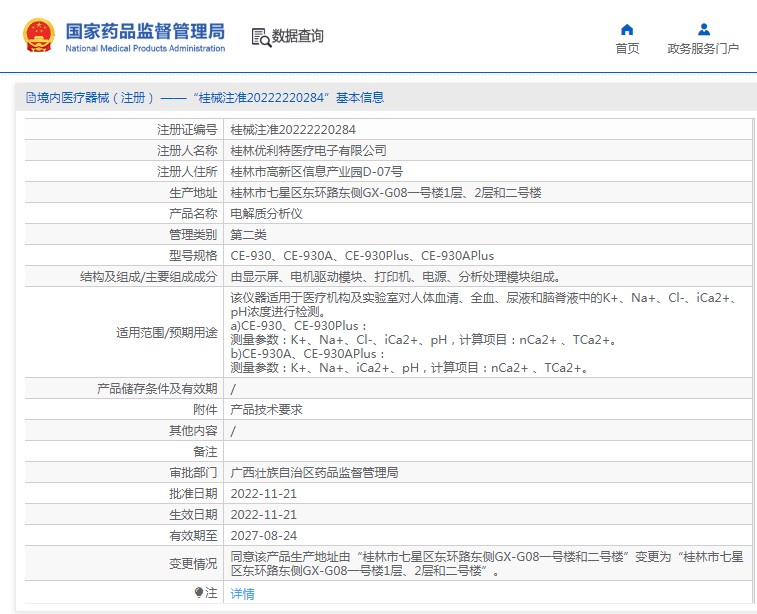
Task: Open the 政务服务门户 text label
Action: point(703,49)
